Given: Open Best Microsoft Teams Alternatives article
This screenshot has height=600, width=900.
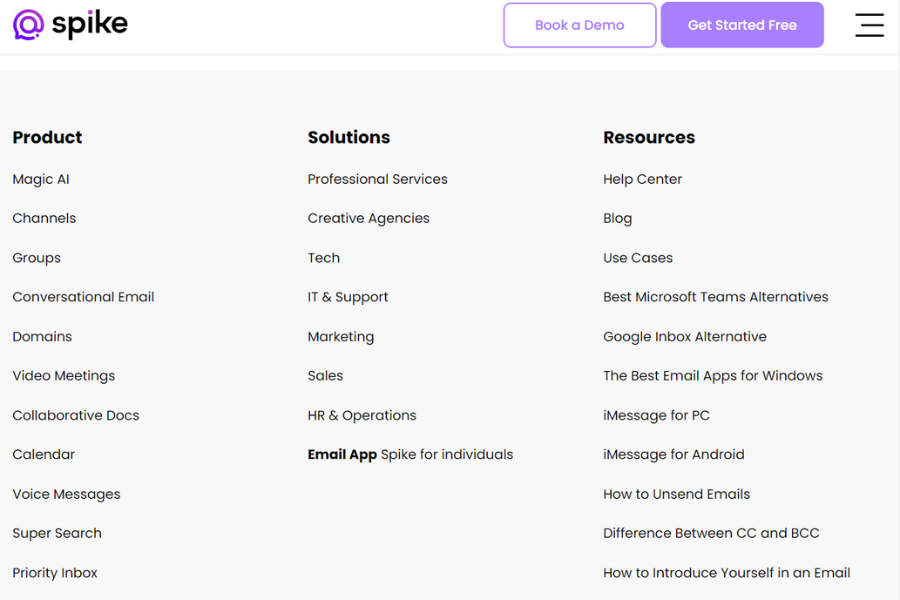Looking at the screenshot, I should click(715, 297).
